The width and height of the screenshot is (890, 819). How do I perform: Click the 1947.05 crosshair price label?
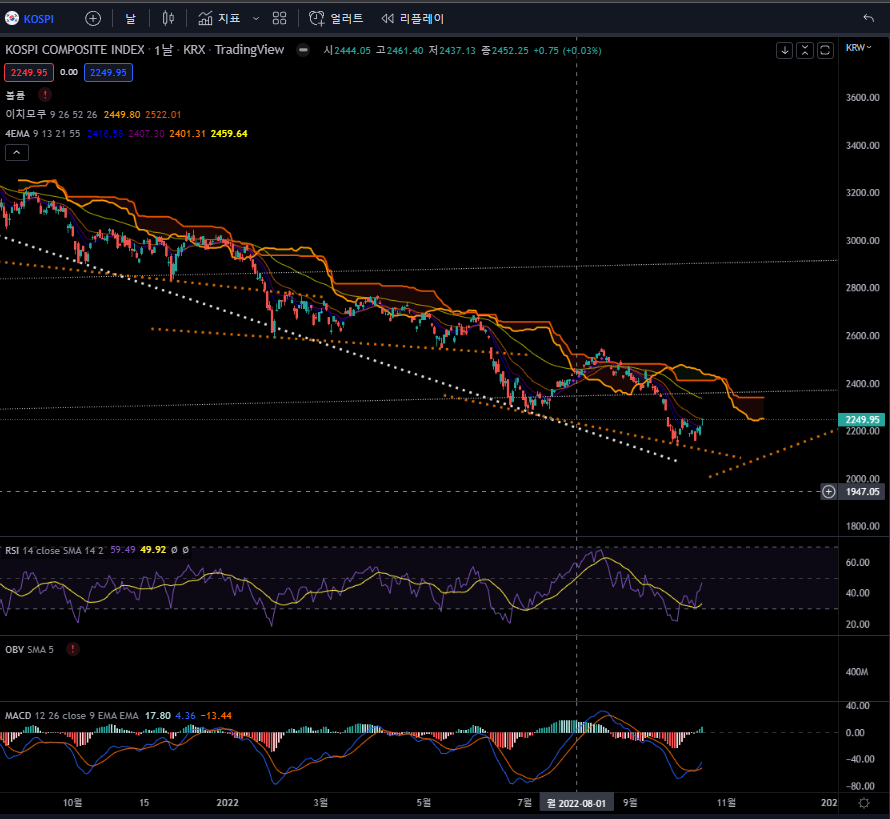tap(862, 492)
